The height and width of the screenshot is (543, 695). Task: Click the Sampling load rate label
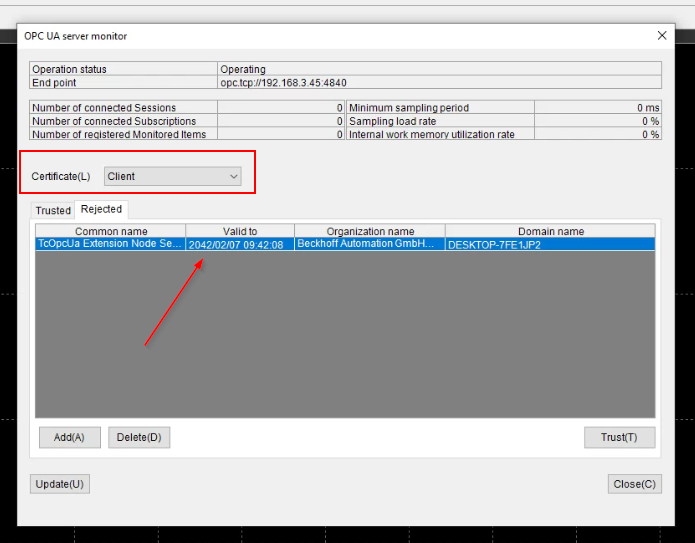tap(393, 121)
